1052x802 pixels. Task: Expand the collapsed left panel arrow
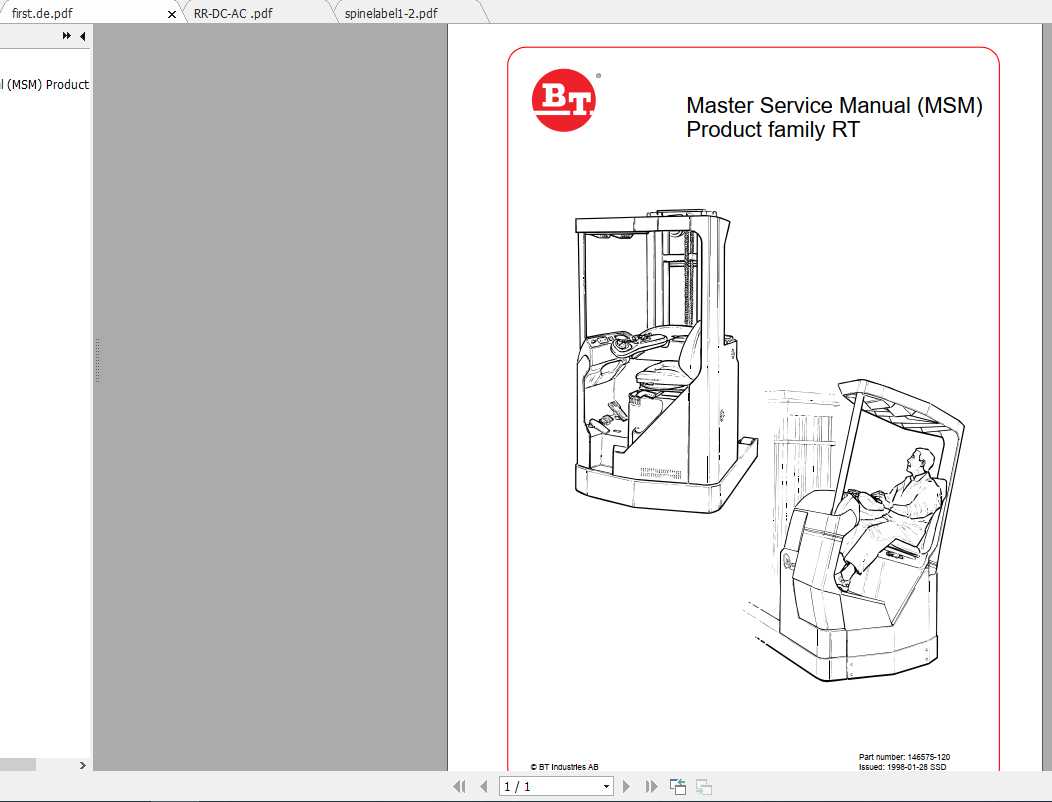(82, 764)
